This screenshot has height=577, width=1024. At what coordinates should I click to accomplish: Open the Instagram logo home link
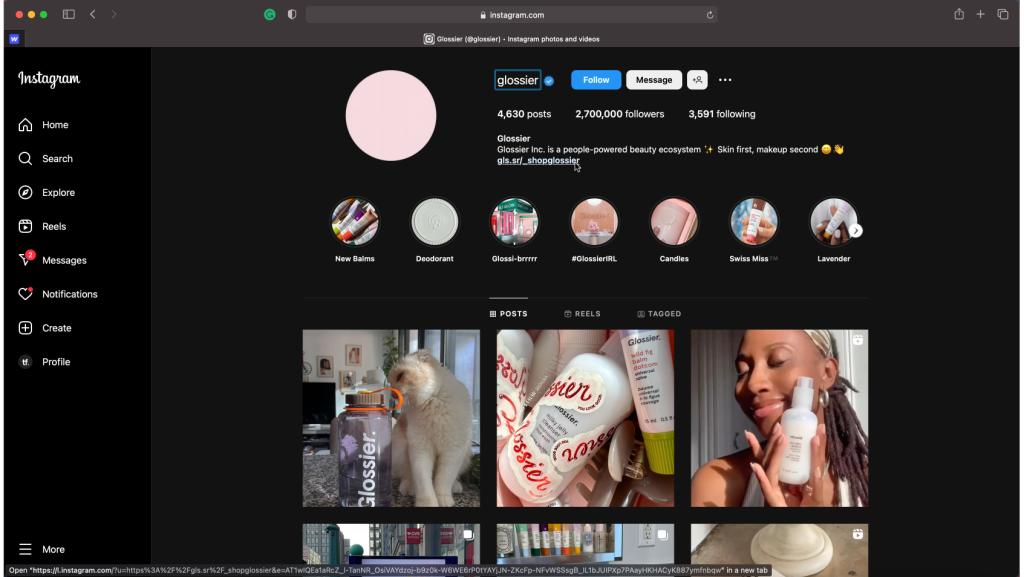(x=49, y=79)
